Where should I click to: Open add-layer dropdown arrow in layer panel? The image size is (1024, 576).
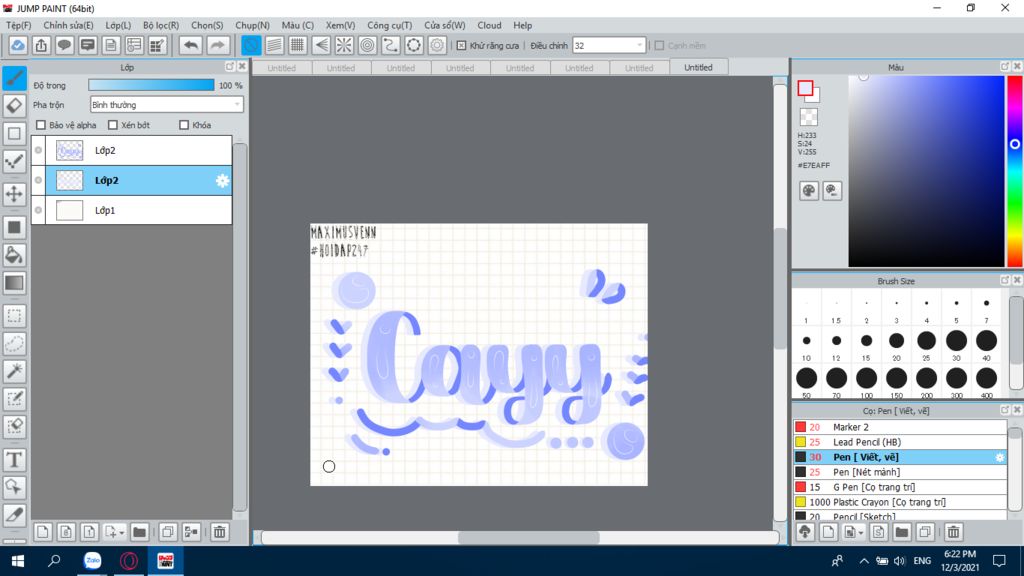[121, 533]
